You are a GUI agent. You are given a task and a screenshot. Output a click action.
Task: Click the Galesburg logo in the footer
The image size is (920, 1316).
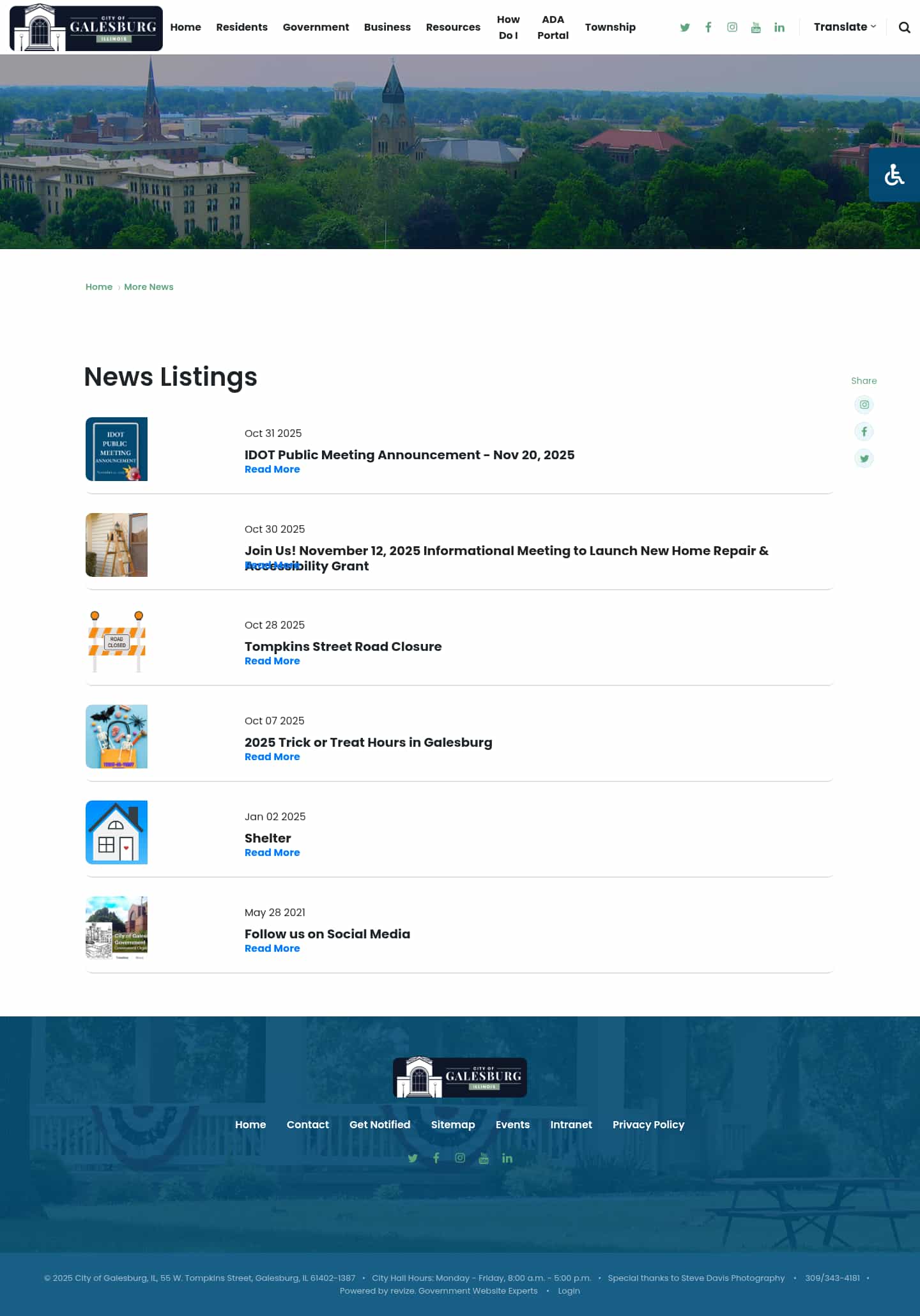(460, 1077)
